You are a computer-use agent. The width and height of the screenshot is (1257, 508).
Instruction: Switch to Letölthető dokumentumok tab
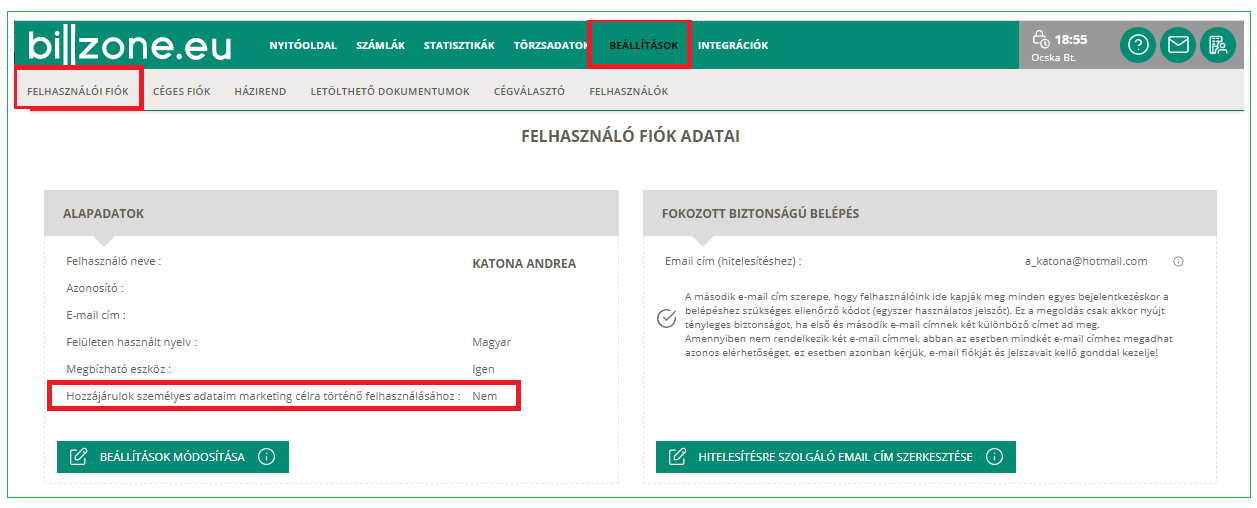(390, 91)
